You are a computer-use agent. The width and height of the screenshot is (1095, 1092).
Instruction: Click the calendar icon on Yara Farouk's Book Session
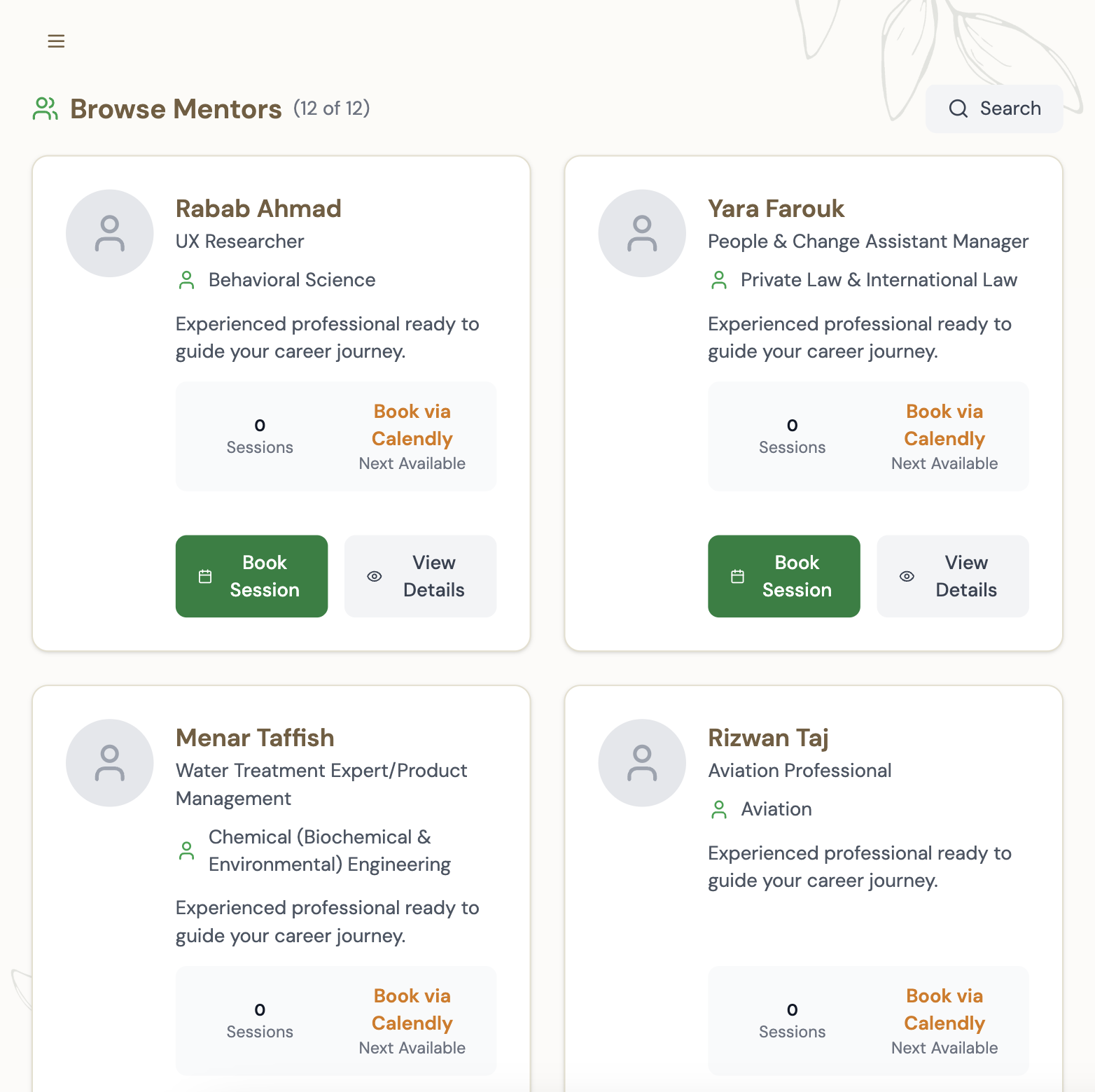pos(737,576)
